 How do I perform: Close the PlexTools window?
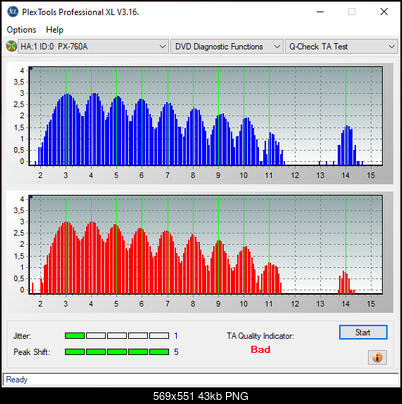click(384, 12)
